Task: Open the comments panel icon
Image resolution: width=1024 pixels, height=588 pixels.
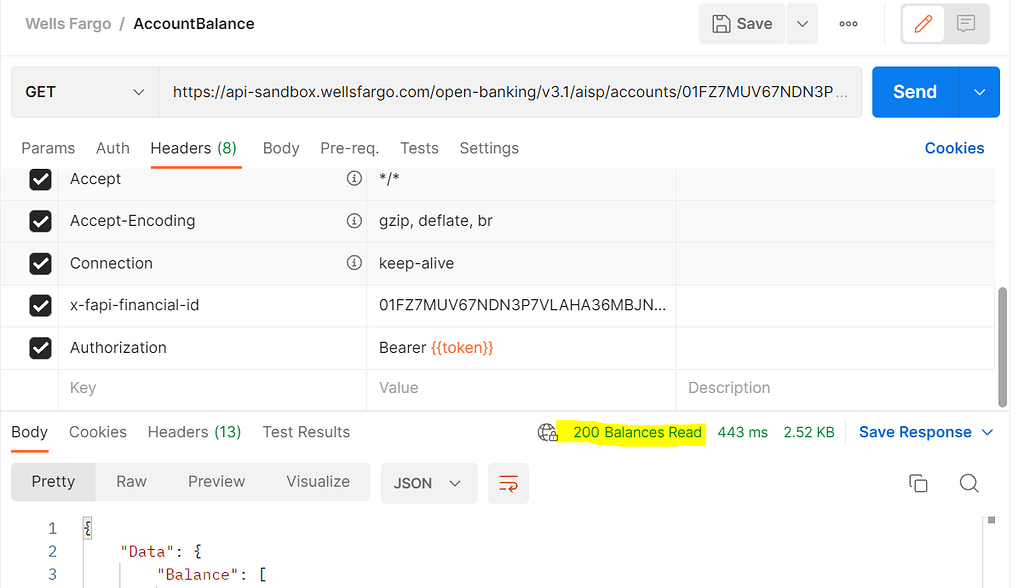Action: click(x=965, y=23)
